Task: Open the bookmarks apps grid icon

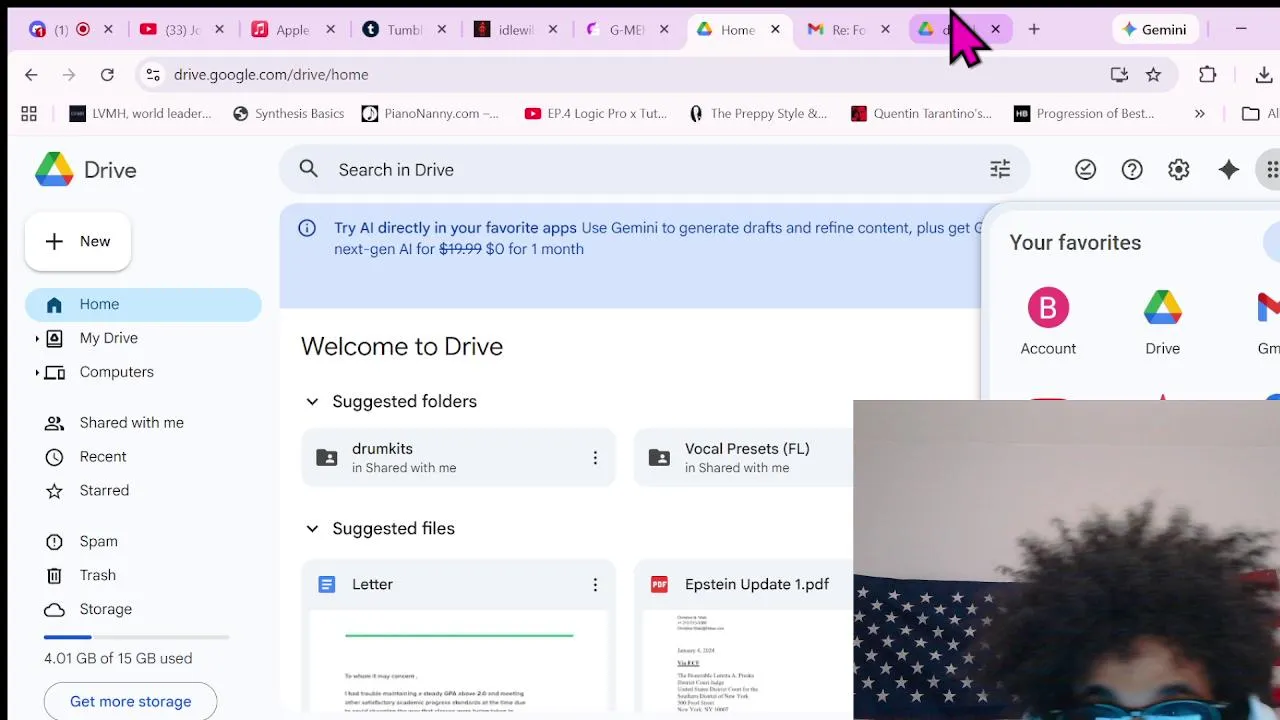Action: coord(29,114)
